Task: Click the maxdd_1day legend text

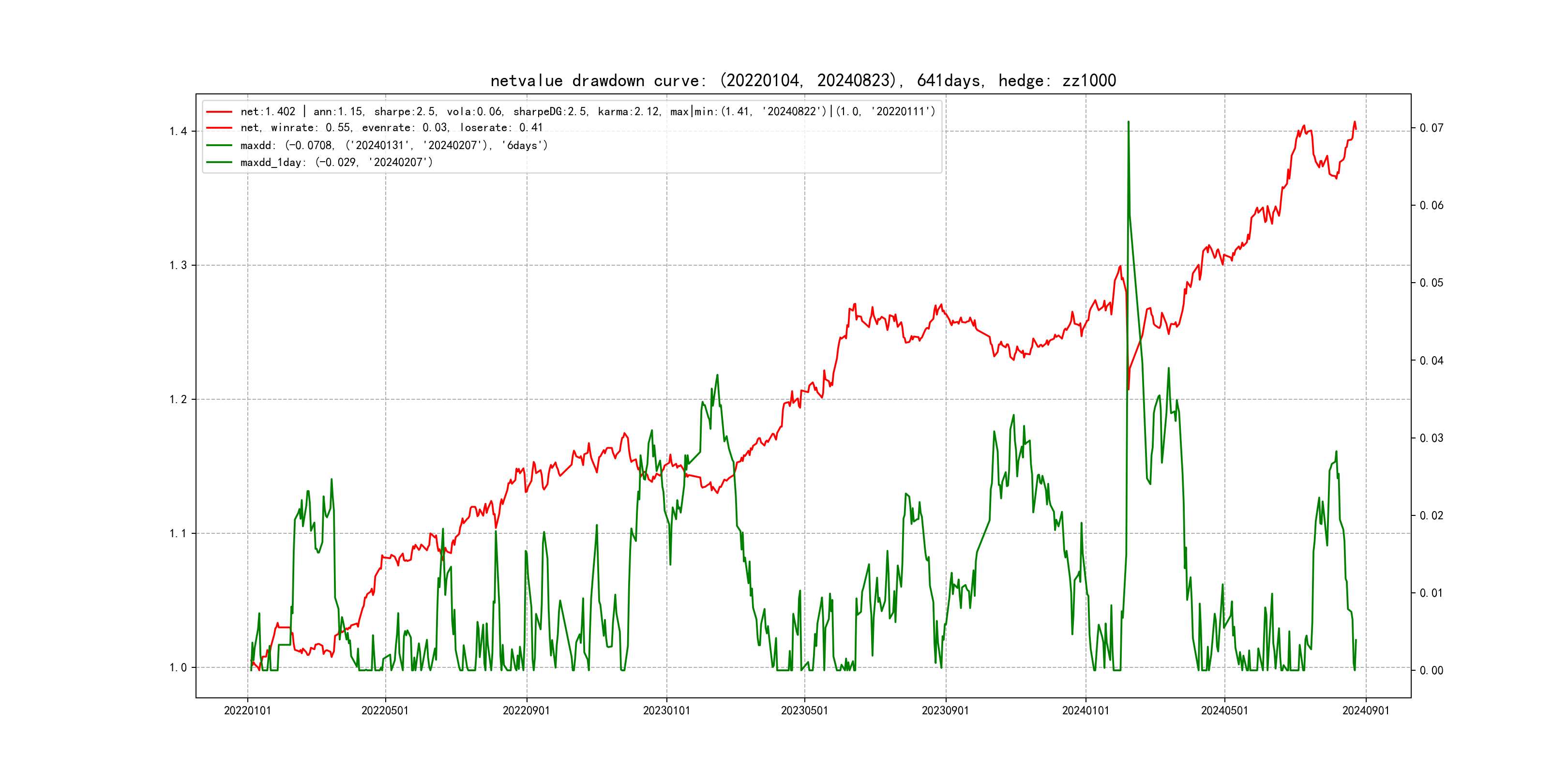Action: tap(336, 163)
